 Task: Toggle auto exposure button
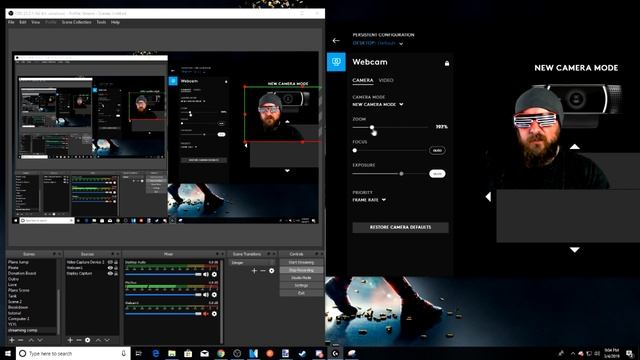(x=437, y=173)
